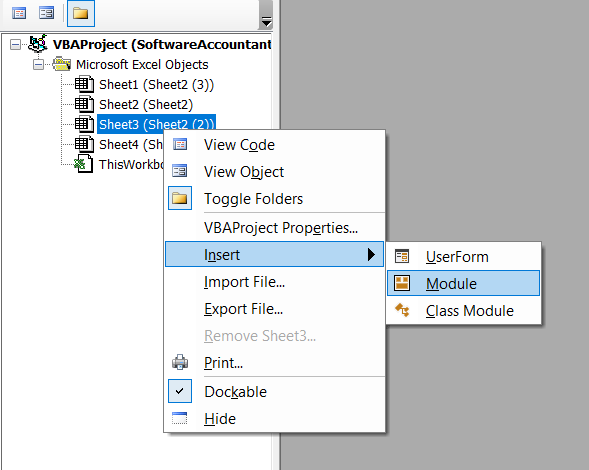Click the ThisWorkbook object icon

[x=83, y=164]
